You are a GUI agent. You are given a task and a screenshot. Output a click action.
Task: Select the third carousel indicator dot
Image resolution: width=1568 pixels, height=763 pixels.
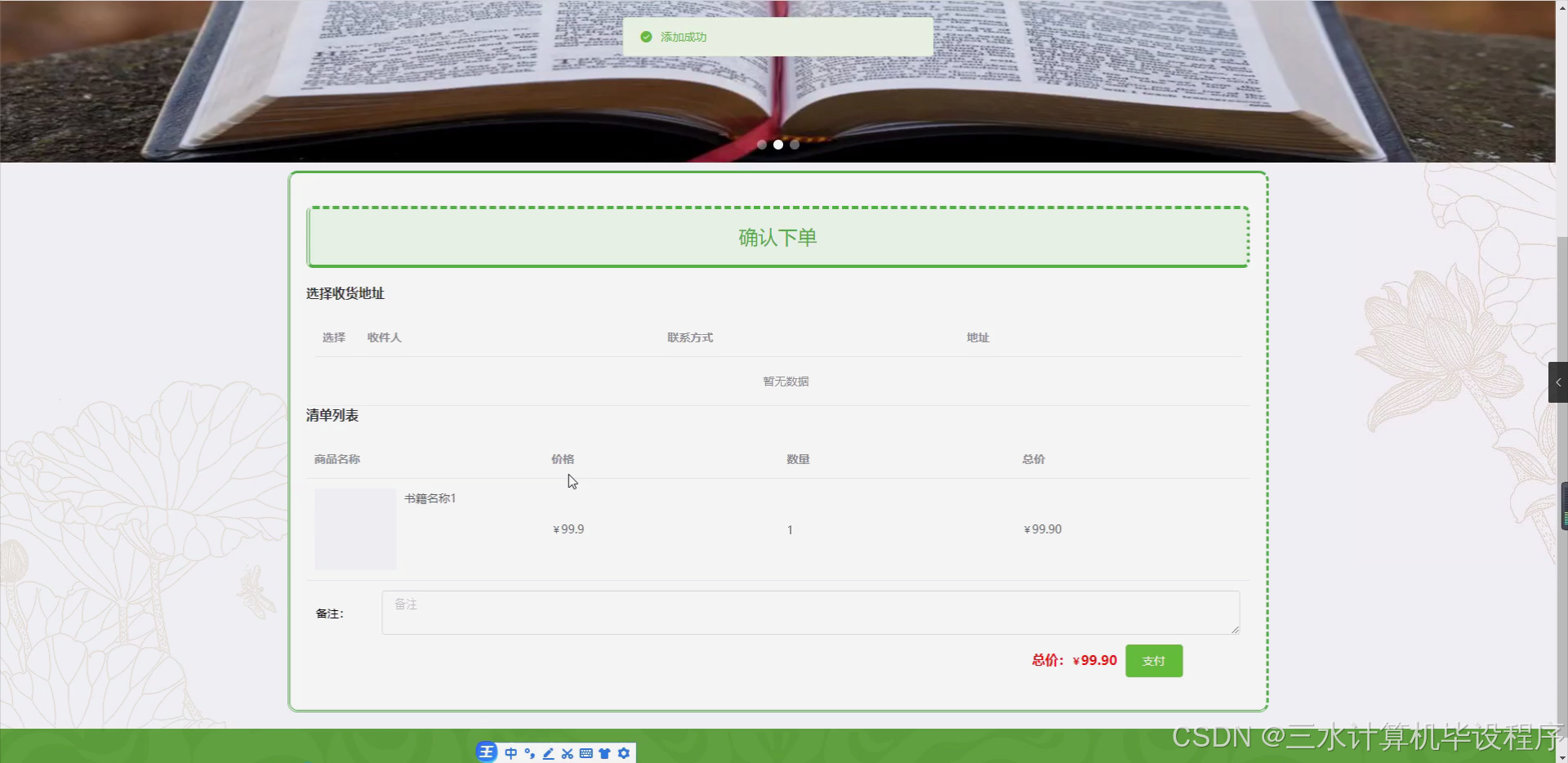[x=795, y=145]
